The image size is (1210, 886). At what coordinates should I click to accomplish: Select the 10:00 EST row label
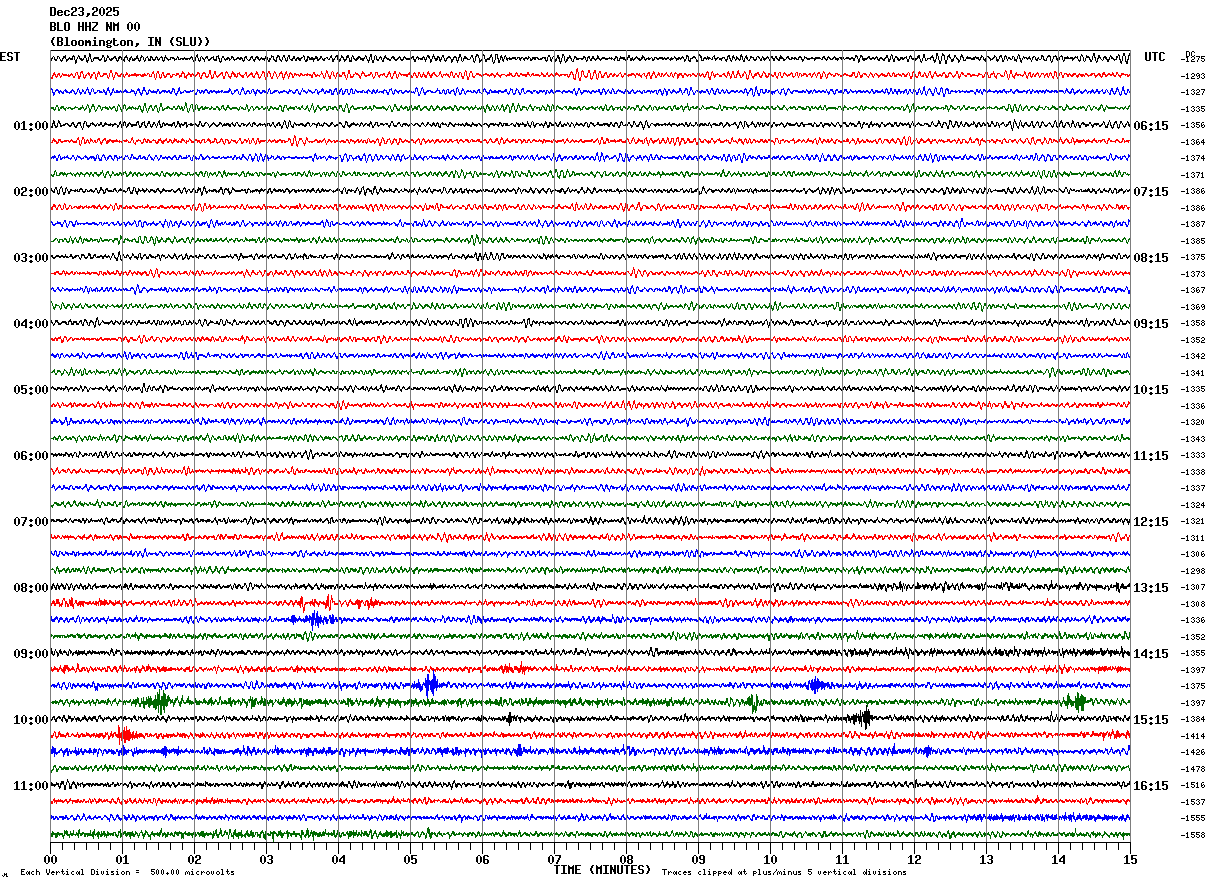[31, 720]
